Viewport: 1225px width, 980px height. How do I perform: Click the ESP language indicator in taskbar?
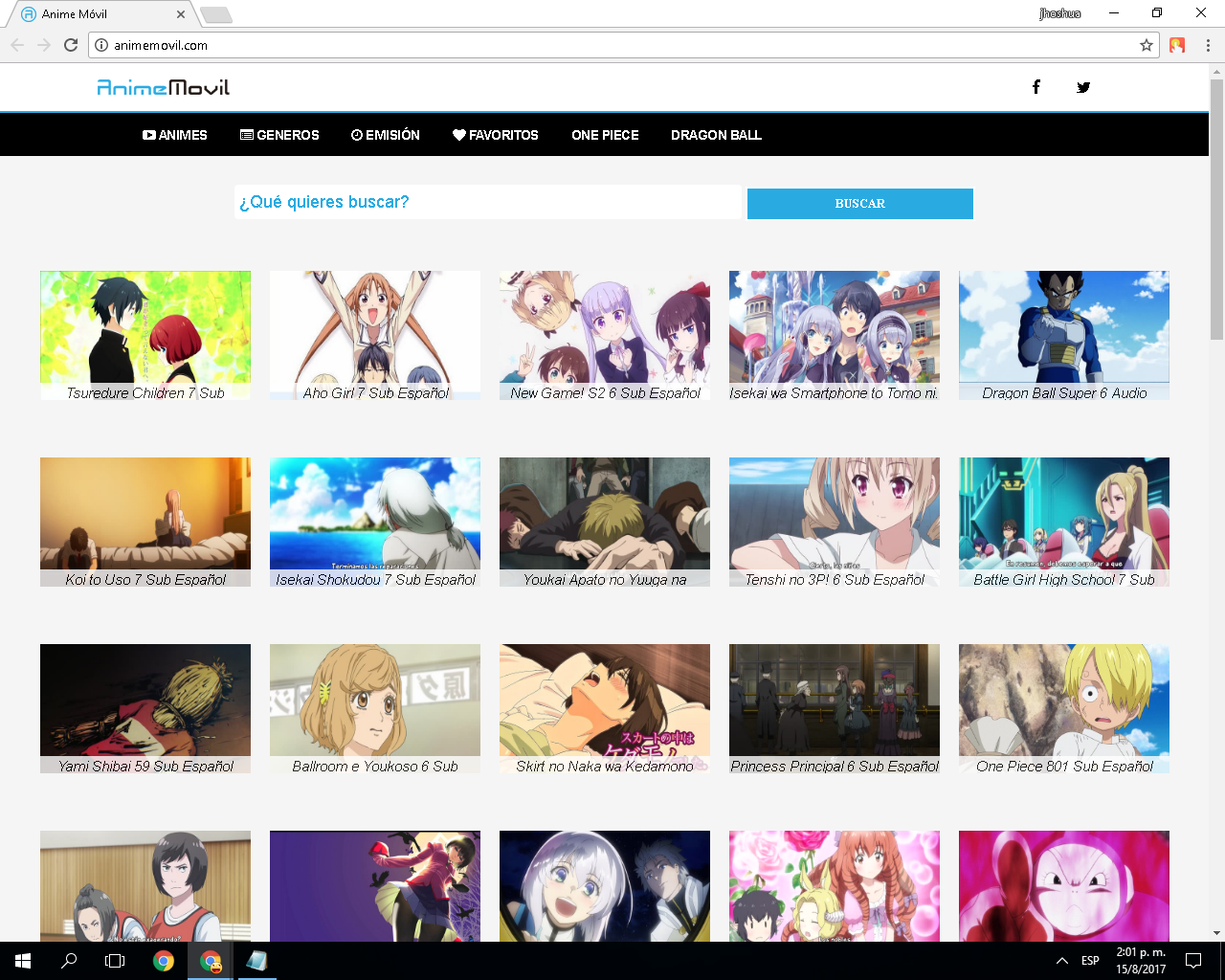click(1090, 961)
